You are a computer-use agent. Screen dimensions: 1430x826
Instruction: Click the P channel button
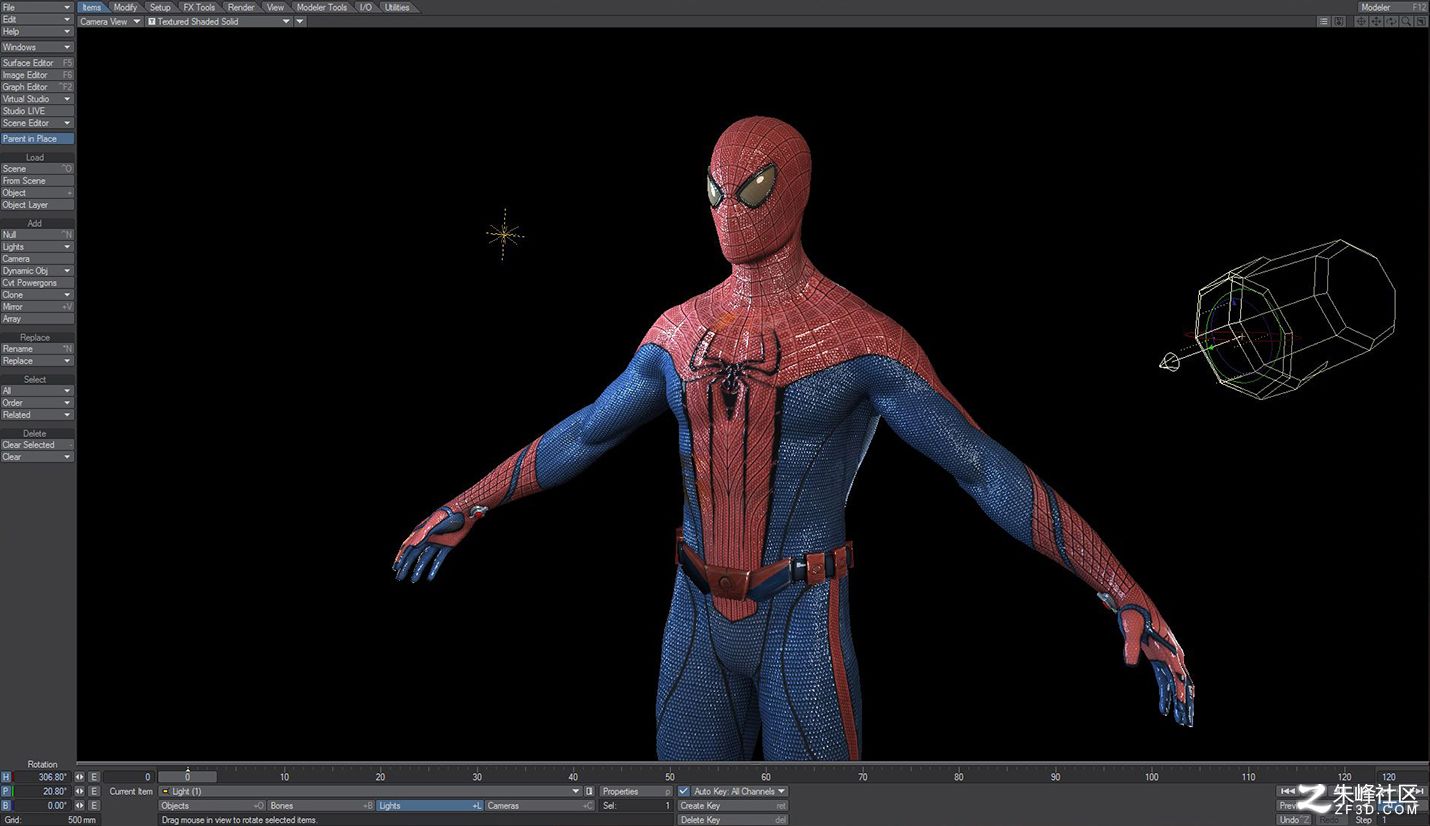point(6,791)
